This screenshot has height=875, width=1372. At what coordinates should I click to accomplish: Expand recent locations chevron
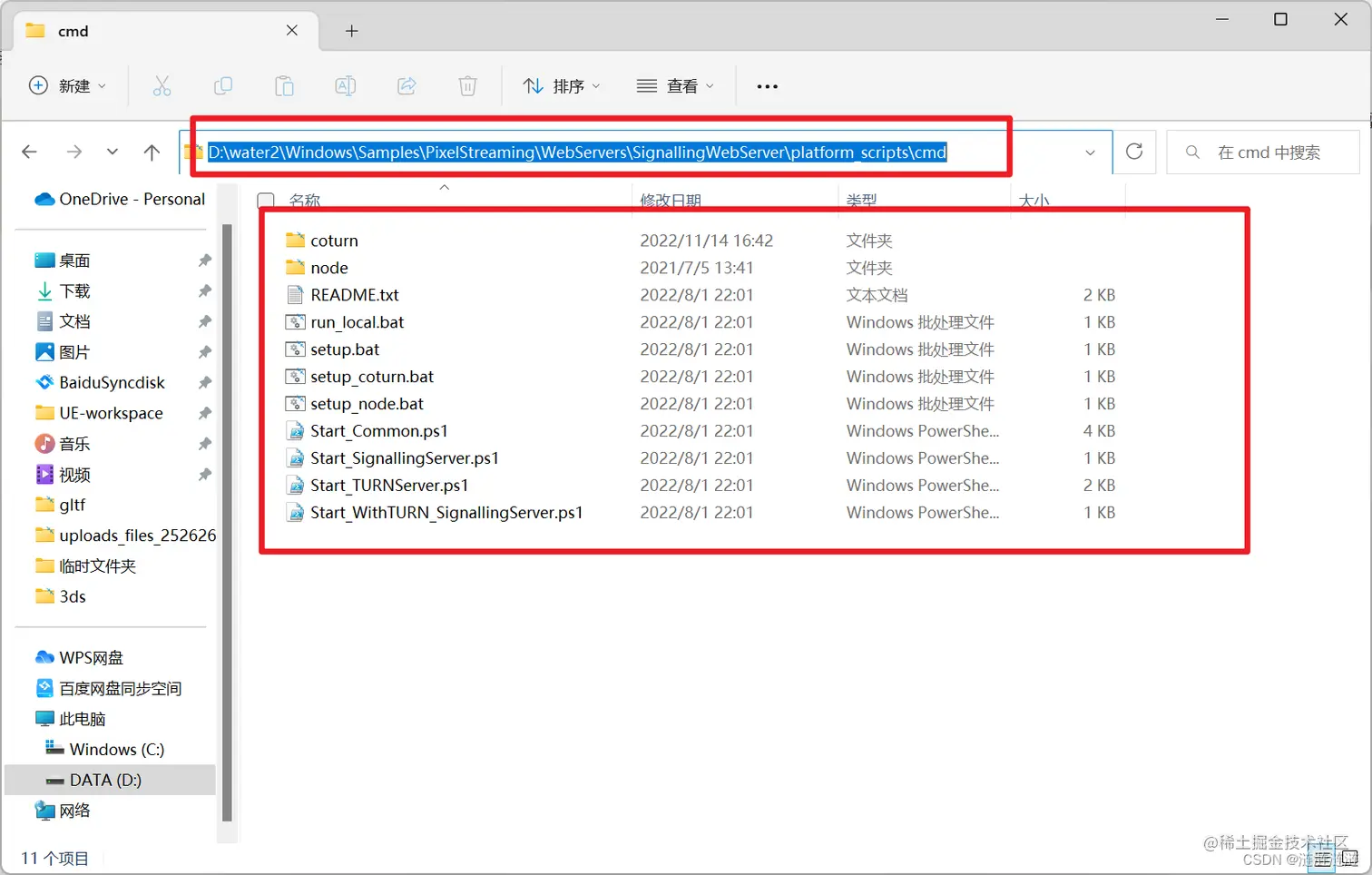click(113, 152)
